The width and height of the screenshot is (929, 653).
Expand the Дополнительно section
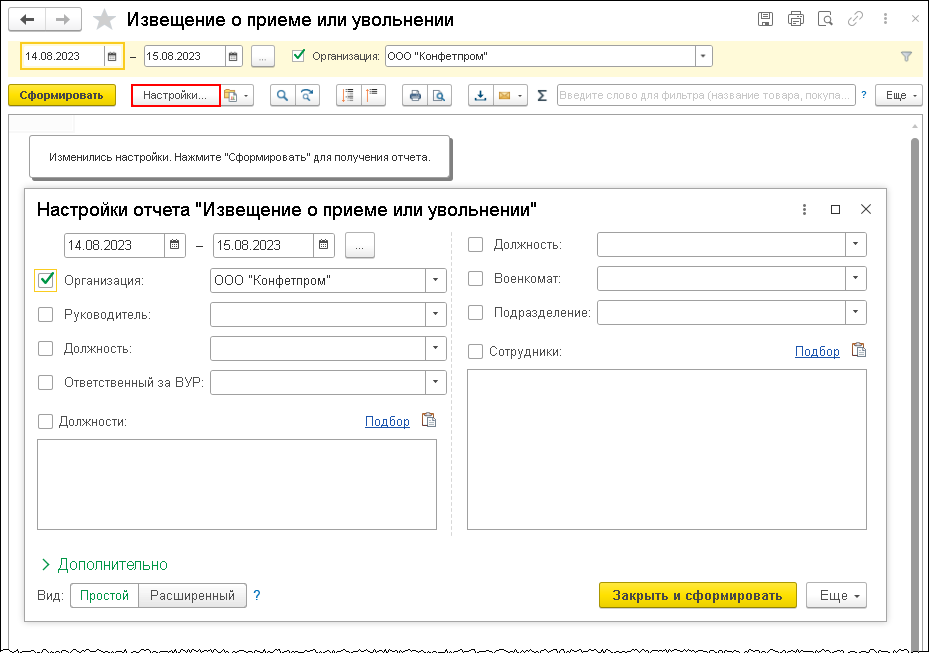tap(113, 565)
